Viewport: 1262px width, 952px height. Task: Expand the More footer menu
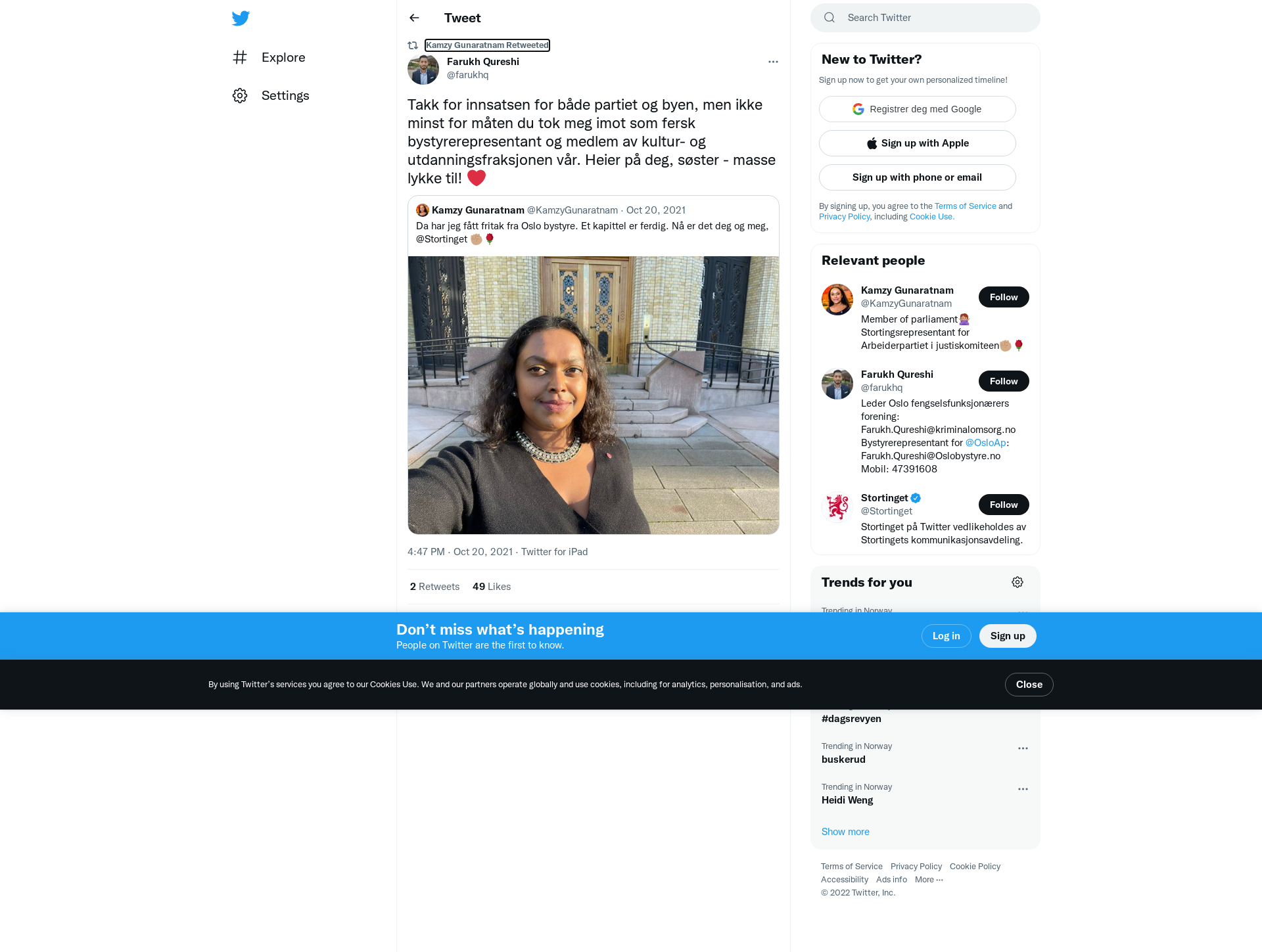tap(929, 880)
